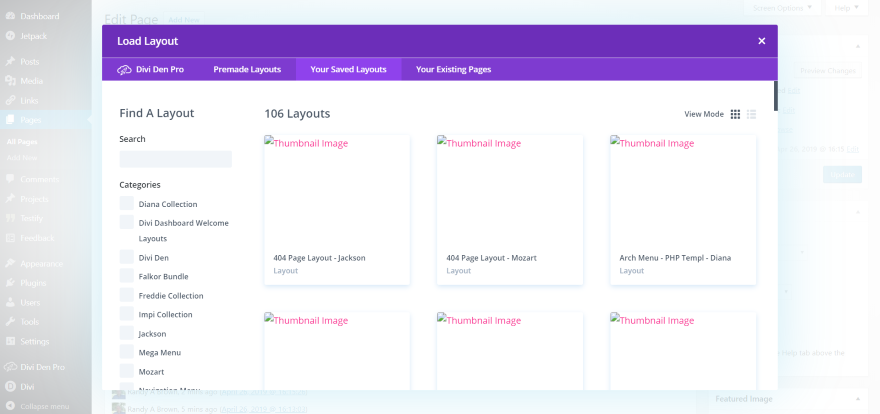
Task: Click the Users icon in sidebar
Action: tap(10, 302)
